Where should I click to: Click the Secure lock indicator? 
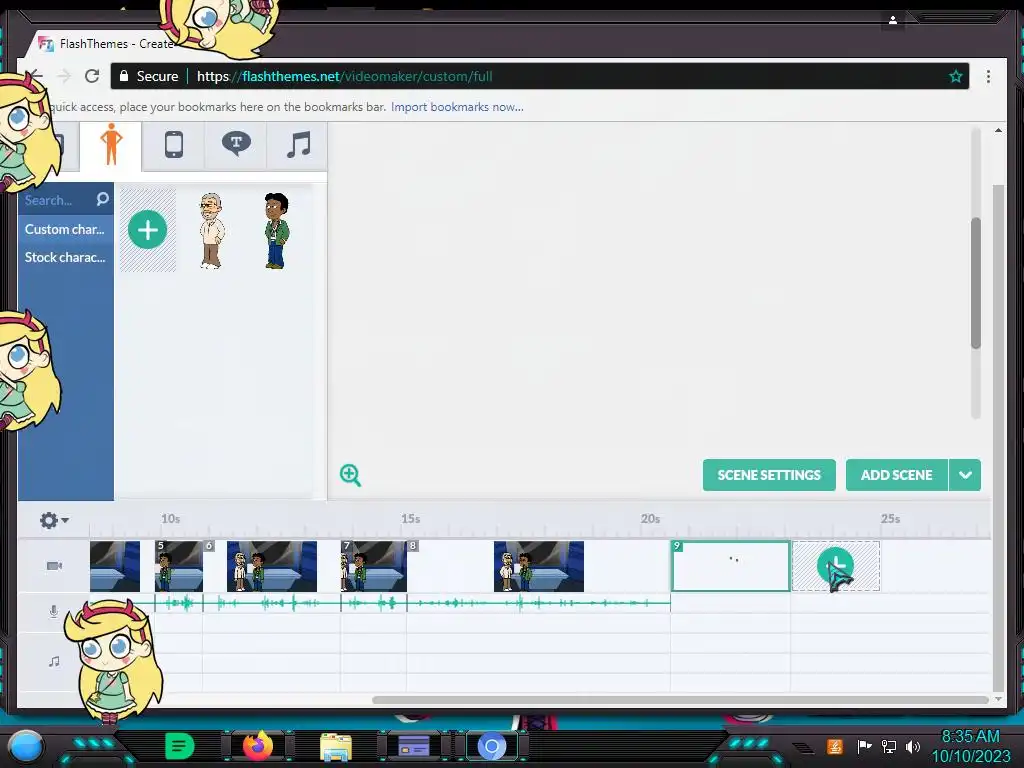(x=149, y=76)
